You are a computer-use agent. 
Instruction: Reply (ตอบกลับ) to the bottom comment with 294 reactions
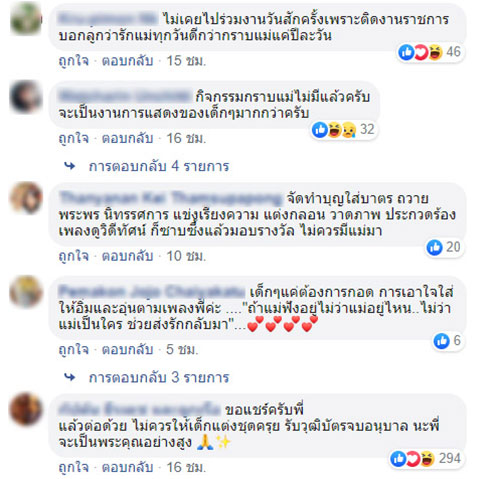127,467
